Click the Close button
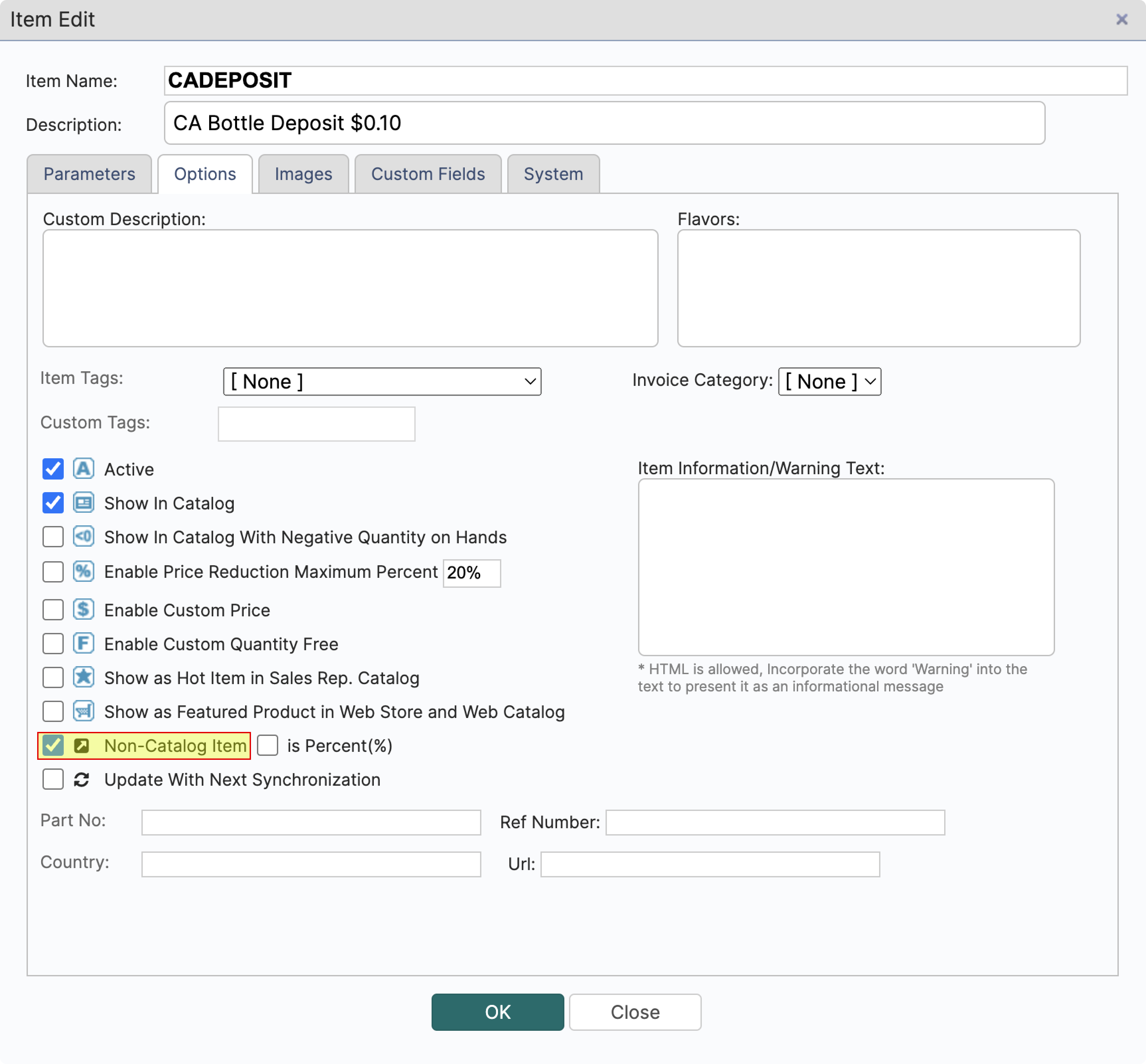Viewport: 1146px width, 1064px height. pos(635,1012)
